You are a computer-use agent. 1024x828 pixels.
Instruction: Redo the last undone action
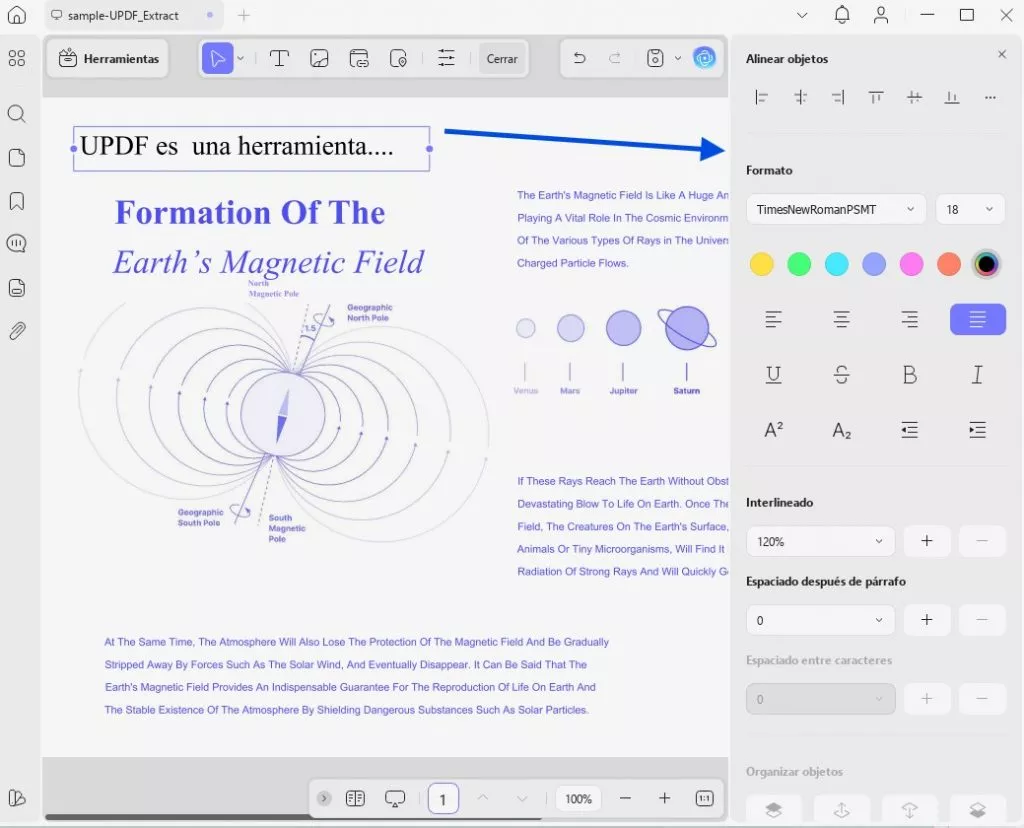[615, 58]
